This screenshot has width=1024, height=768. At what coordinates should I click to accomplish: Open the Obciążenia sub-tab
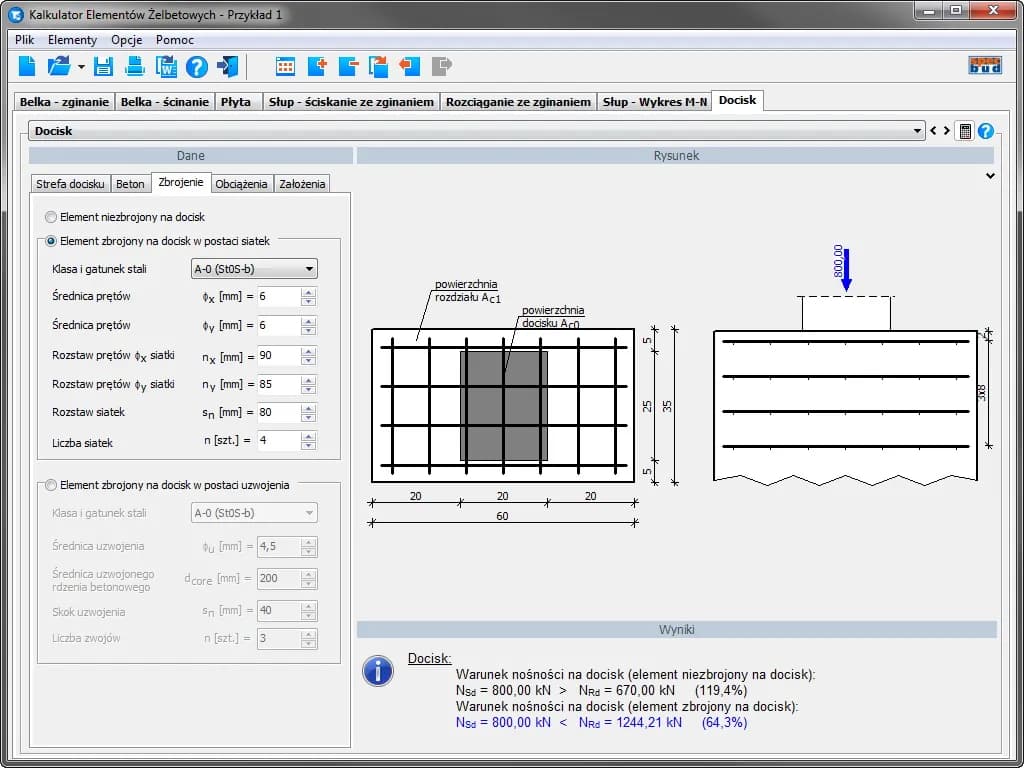tap(241, 184)
